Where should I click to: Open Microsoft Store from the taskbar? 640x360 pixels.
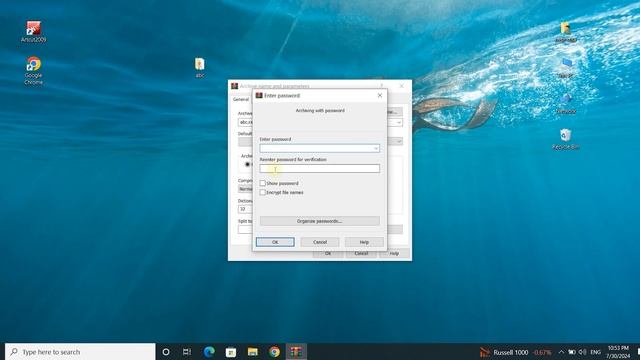click(x=231, y=352)
